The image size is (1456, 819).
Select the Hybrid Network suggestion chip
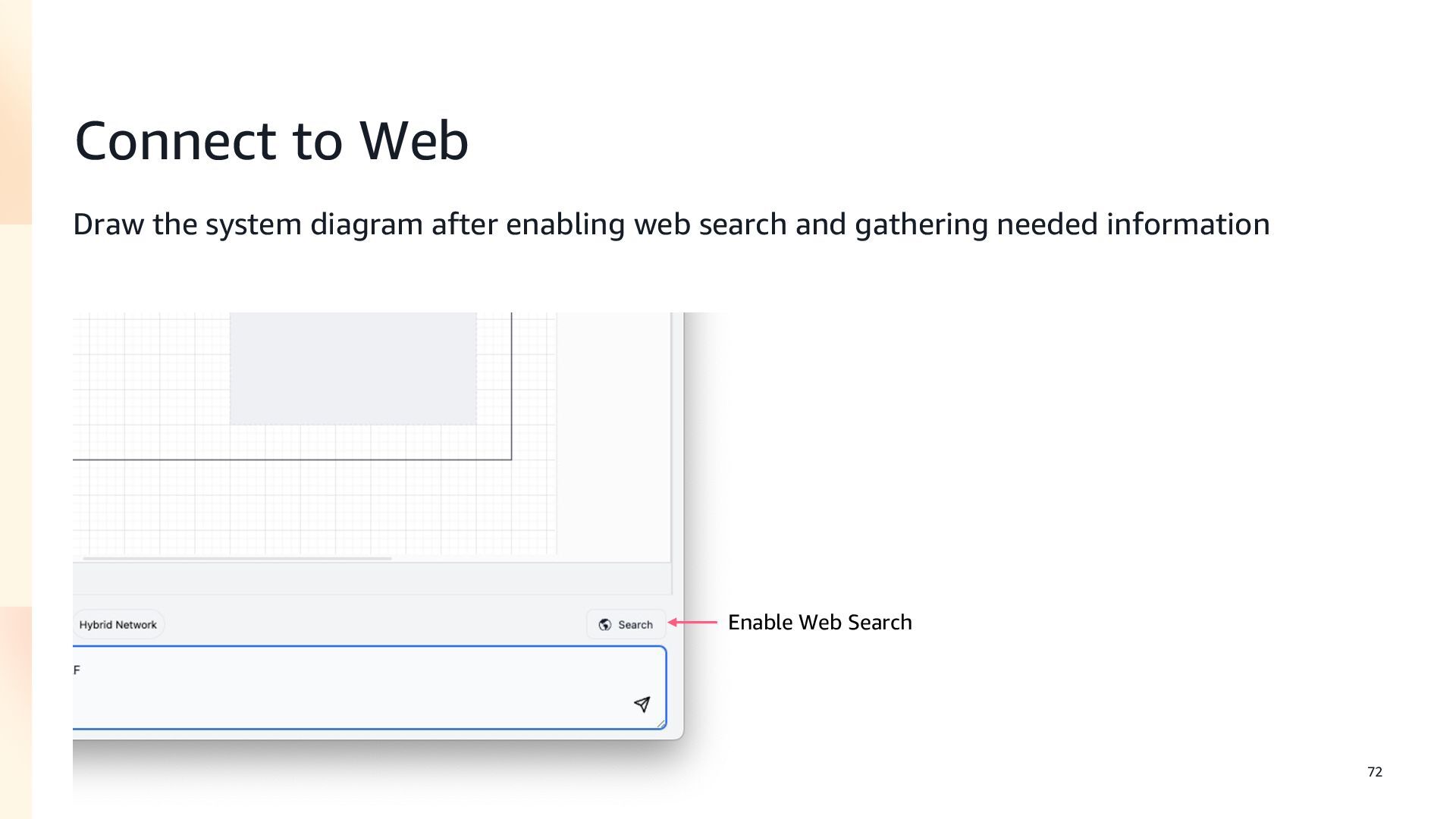(118, 625)
